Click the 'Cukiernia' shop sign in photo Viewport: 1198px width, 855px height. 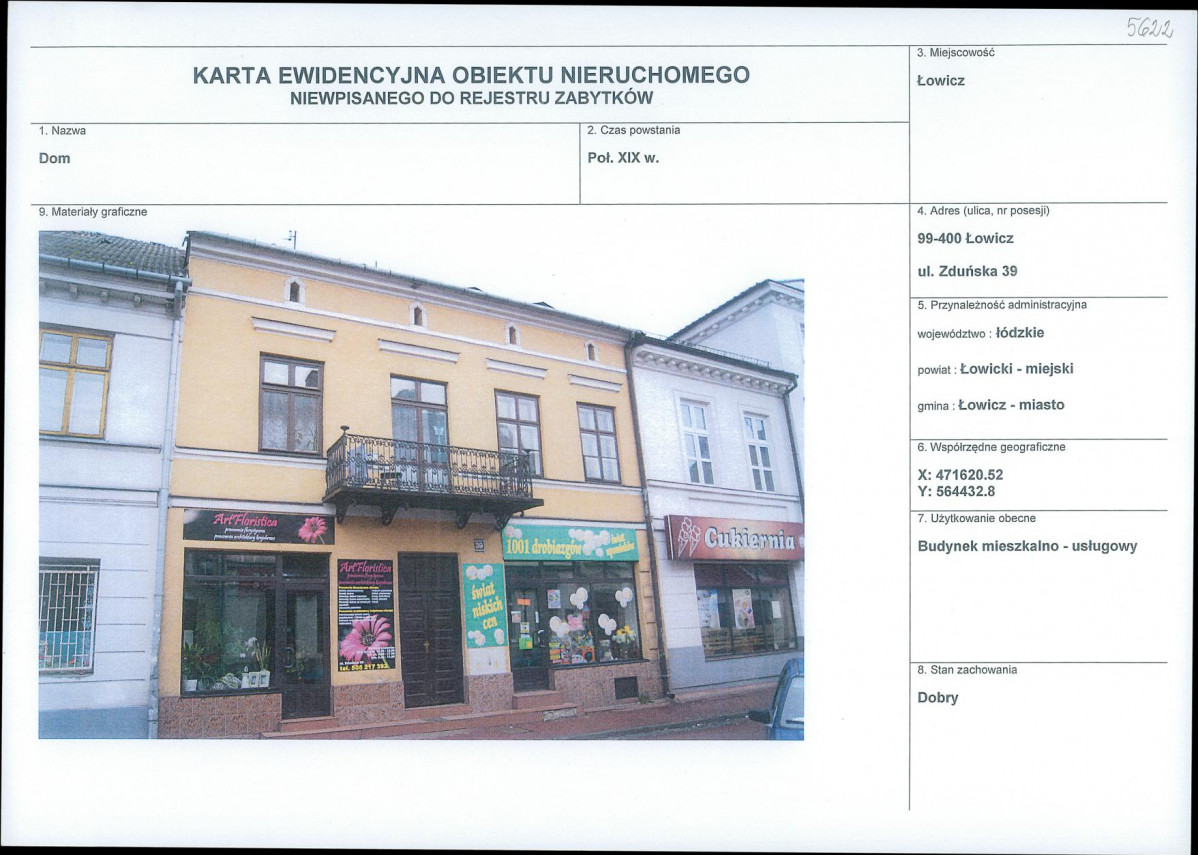pyautogui.click(x=734, y=539)
